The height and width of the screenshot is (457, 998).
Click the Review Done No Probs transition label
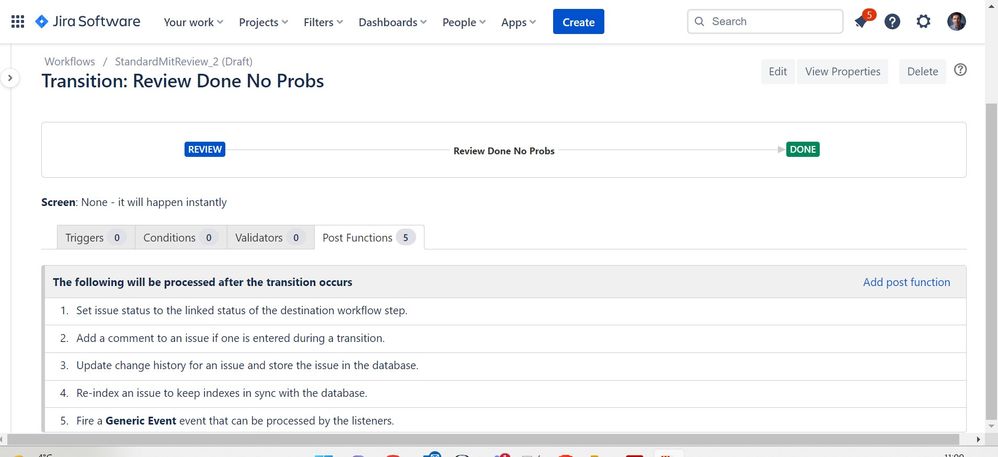[503, 151]
